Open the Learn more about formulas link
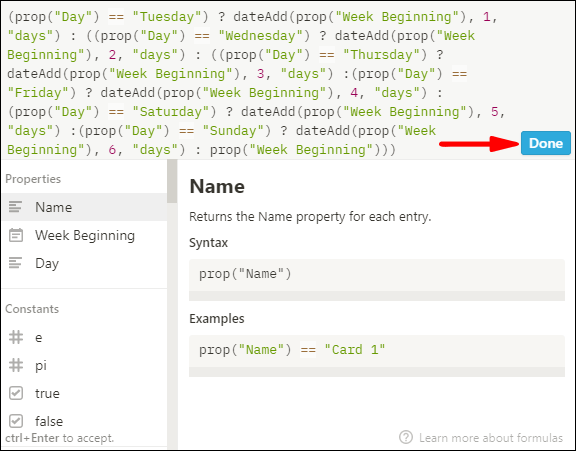This screenshot has width=576, height=451. tap(491, 438)
